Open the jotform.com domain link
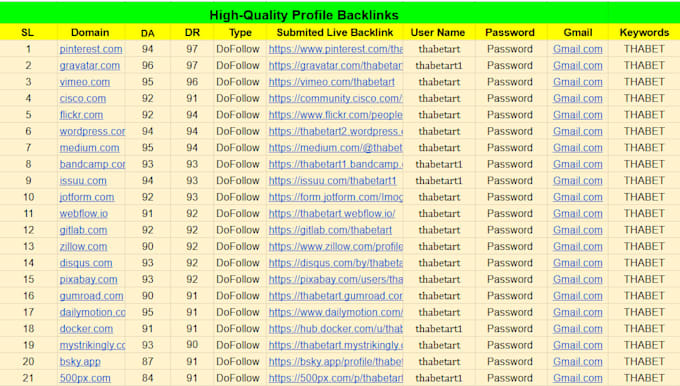The height and width of the screenshot is (386, 680). pyautogui.click(x=87, y=197)
